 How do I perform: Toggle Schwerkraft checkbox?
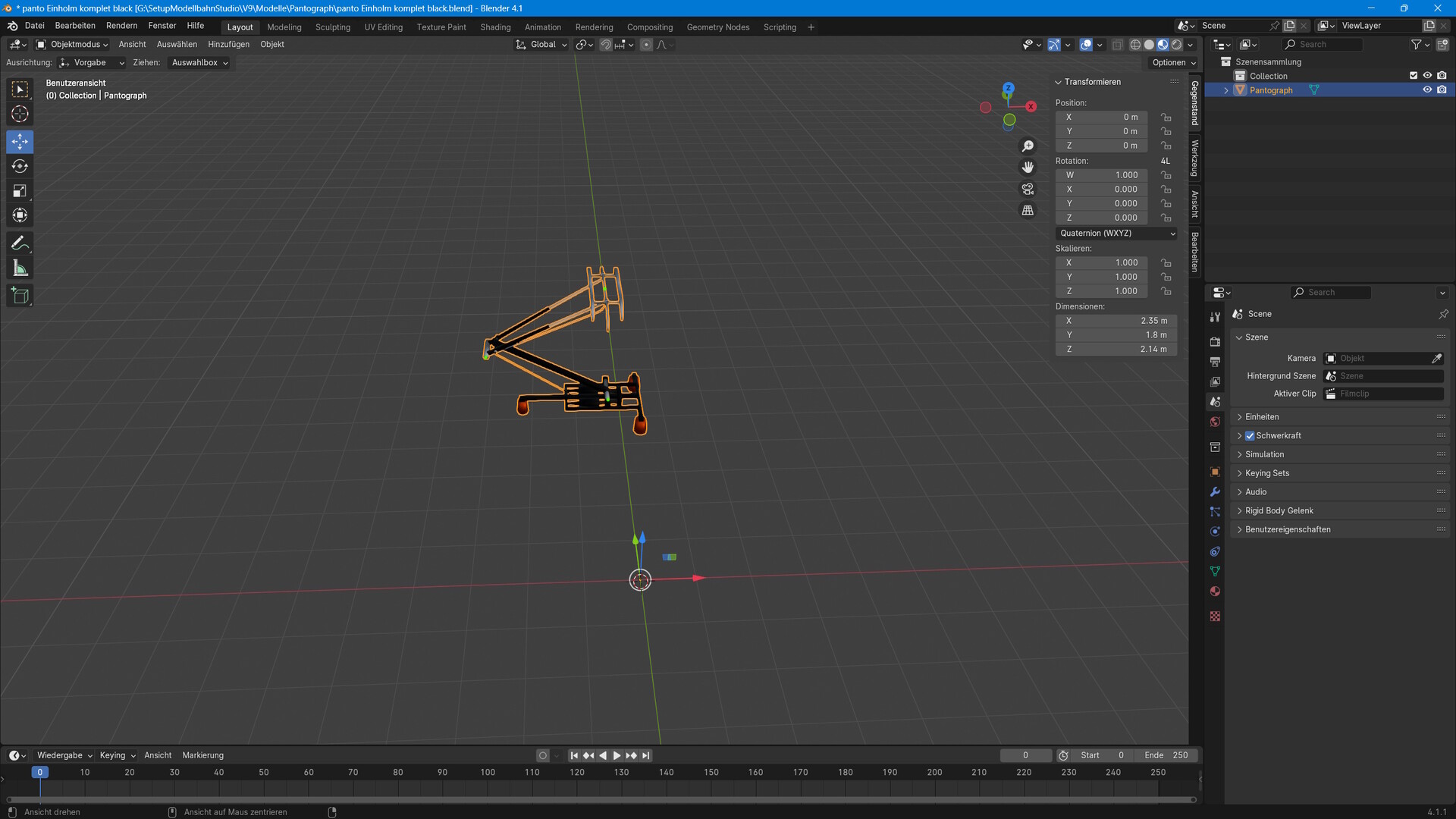coord(1250,435)
